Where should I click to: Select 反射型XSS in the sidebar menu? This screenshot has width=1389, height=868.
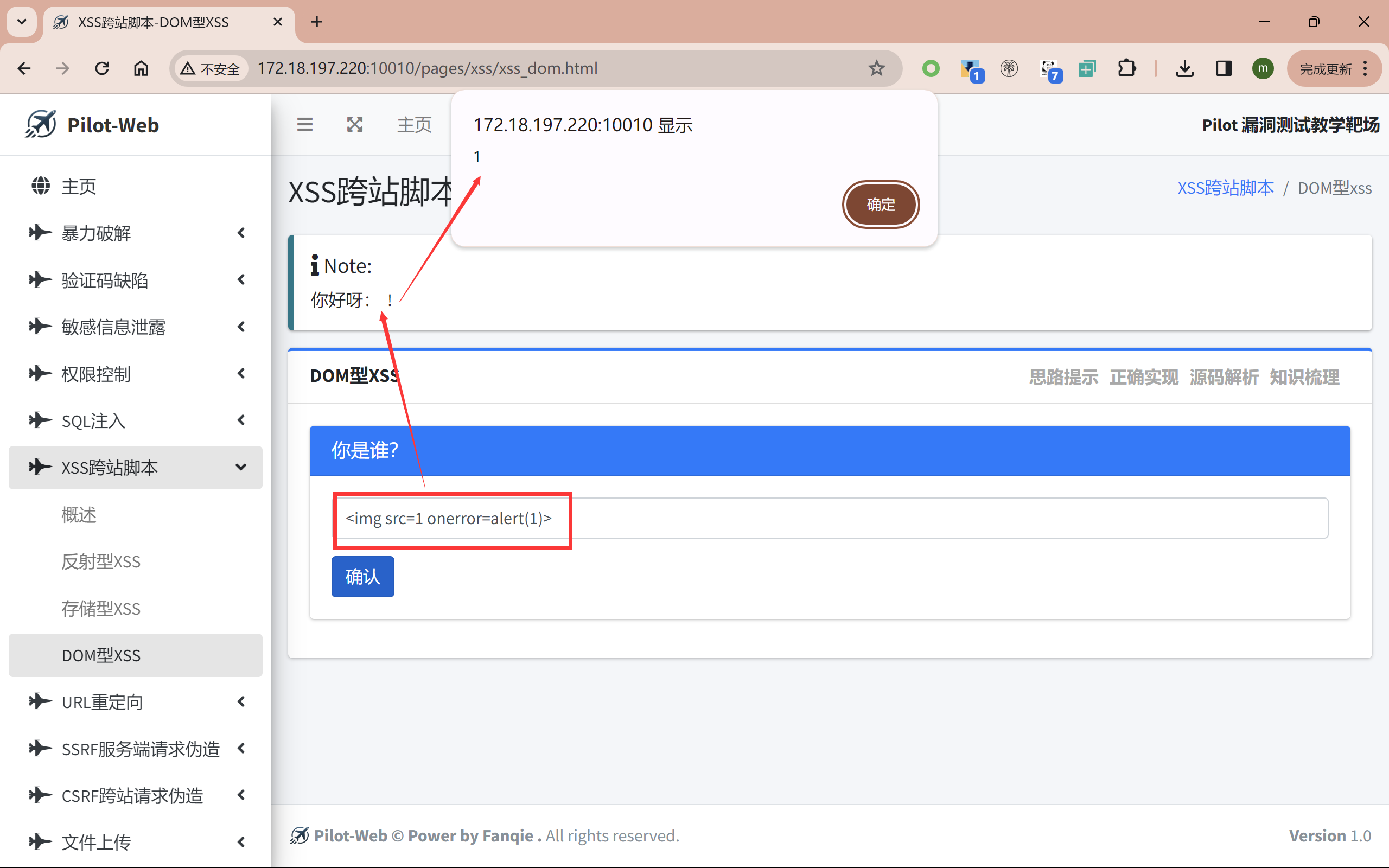pyautogui.click(x=101, y=561)
